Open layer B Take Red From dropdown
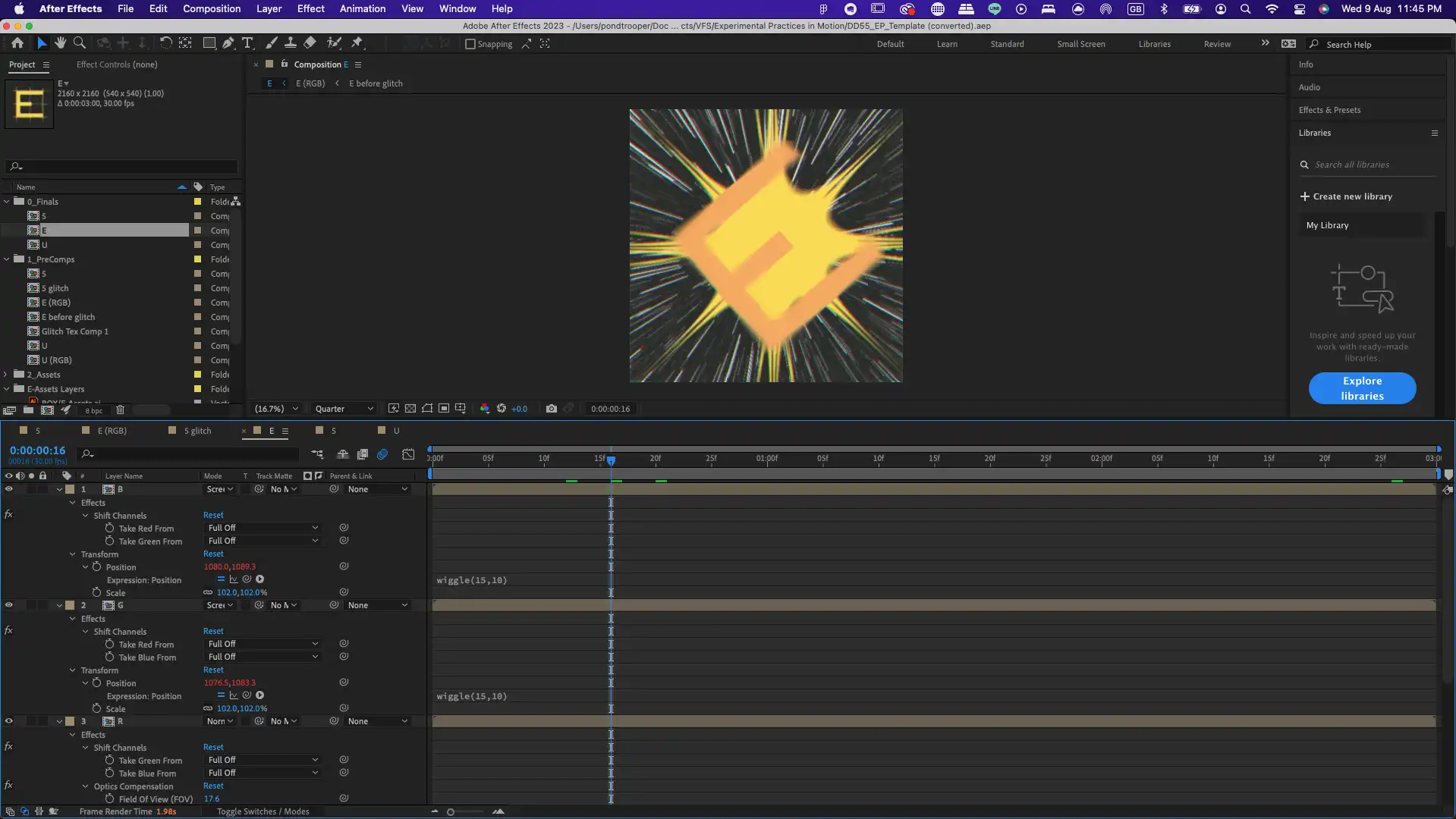Viewport: 1456px width, 819px height. [263, 528]
